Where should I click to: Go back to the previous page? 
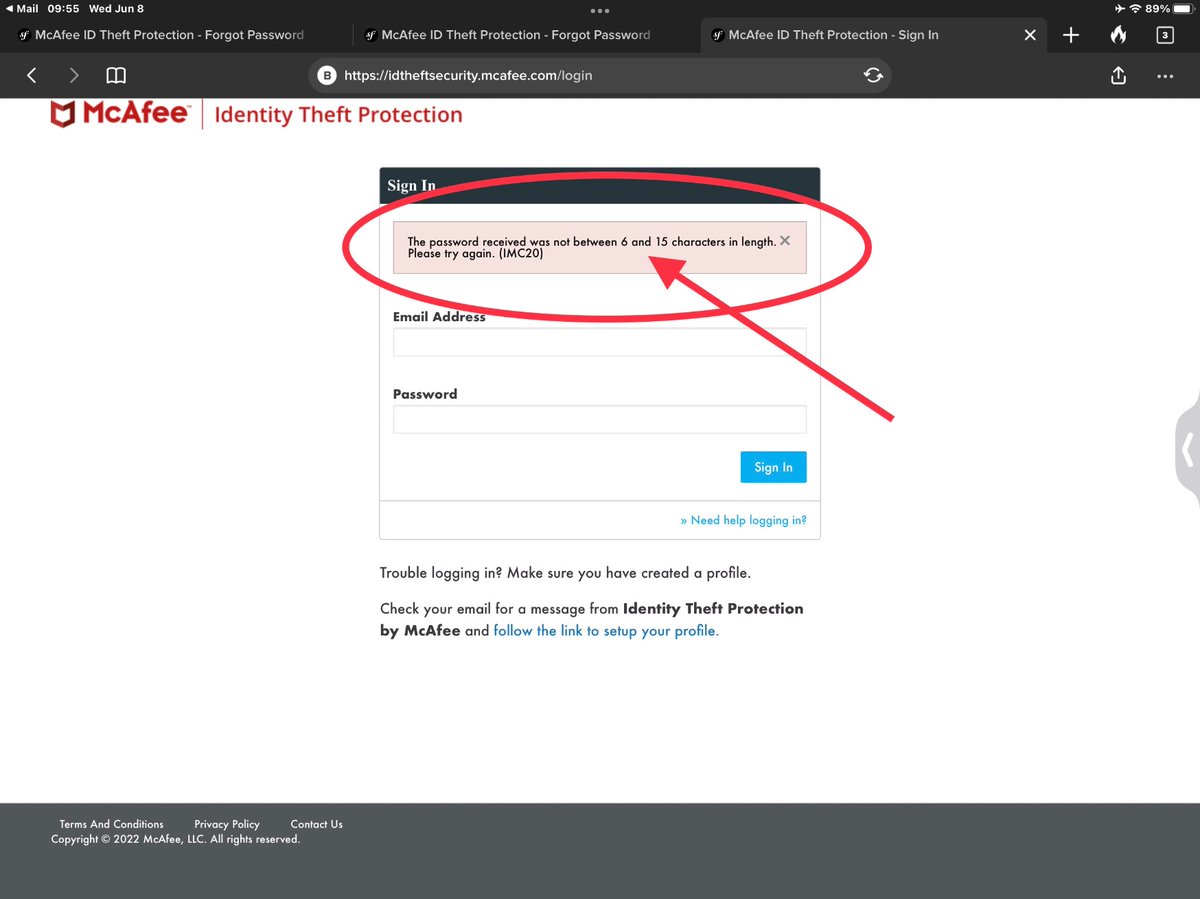click(32, 75)
